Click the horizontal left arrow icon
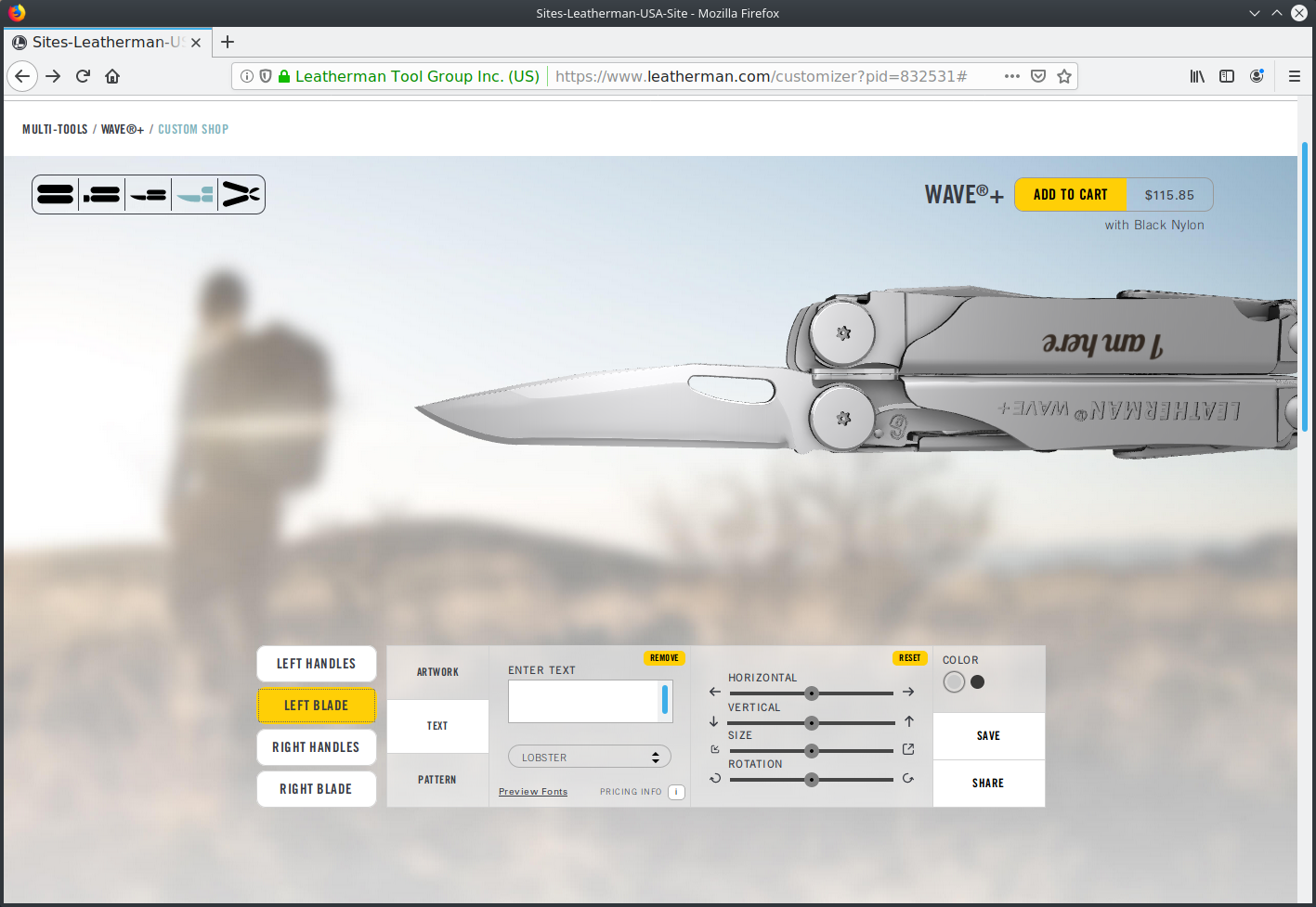The width and height of the screenshot is (1316, 907). [x=714, y=692]
